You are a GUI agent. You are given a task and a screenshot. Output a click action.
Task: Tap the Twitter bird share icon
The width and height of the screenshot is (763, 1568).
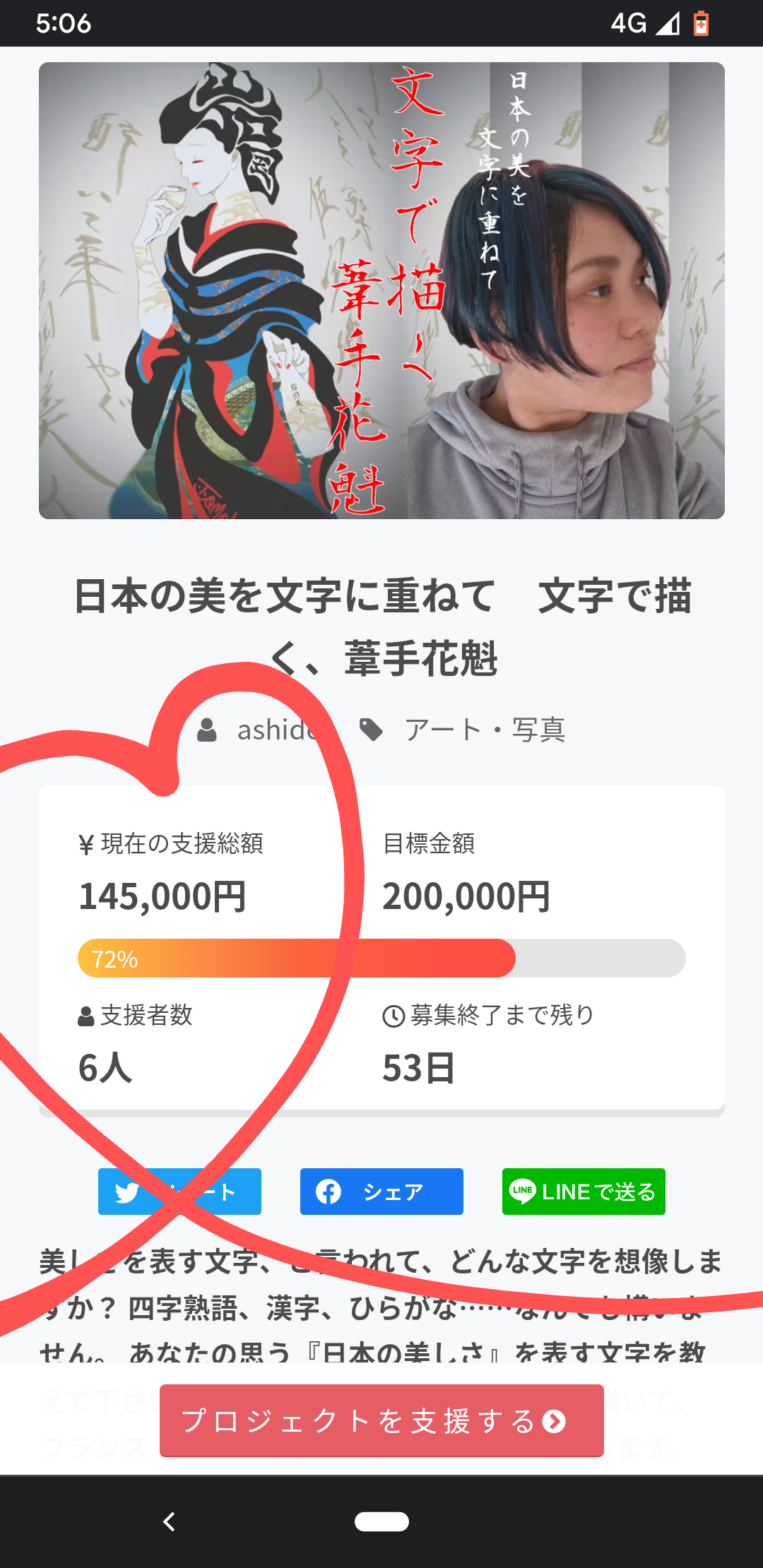click(x=126, y=1192)
